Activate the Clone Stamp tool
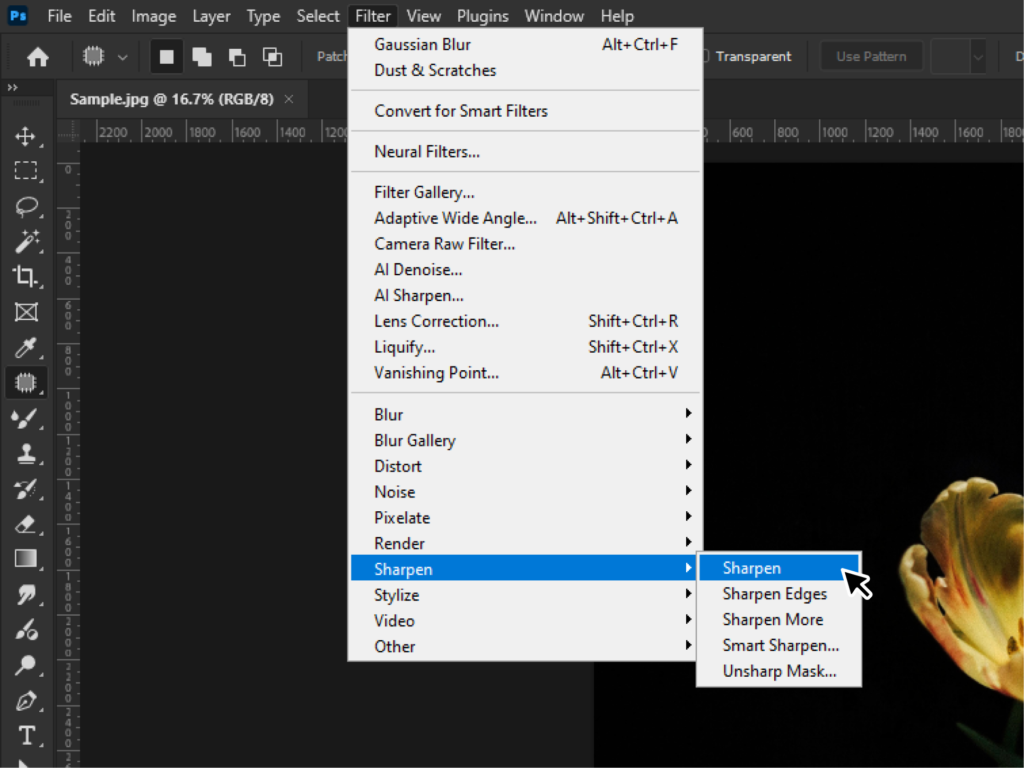Screen dimensions: 1024x768 [x=27, y=454]
